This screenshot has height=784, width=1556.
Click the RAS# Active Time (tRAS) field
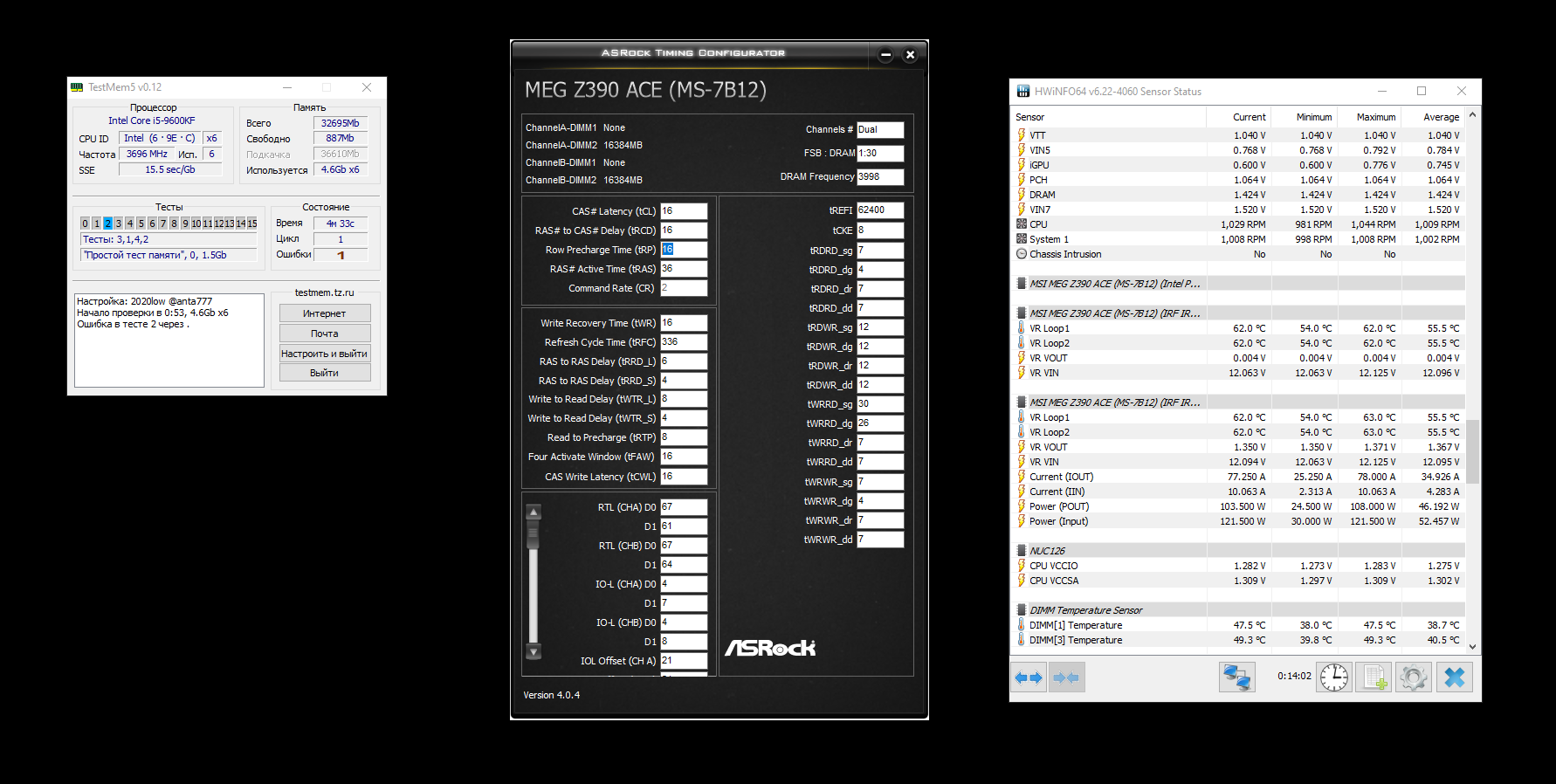click(684, 269)
